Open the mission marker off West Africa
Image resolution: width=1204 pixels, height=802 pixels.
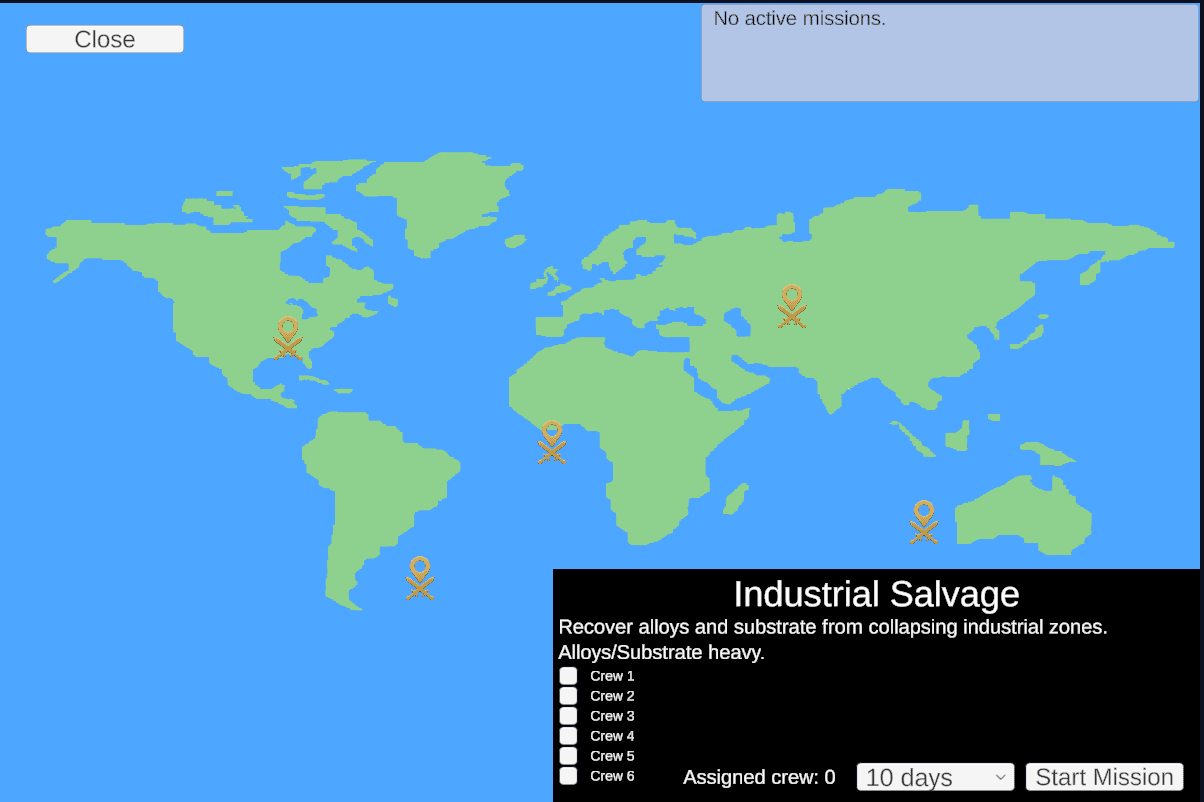551,441
